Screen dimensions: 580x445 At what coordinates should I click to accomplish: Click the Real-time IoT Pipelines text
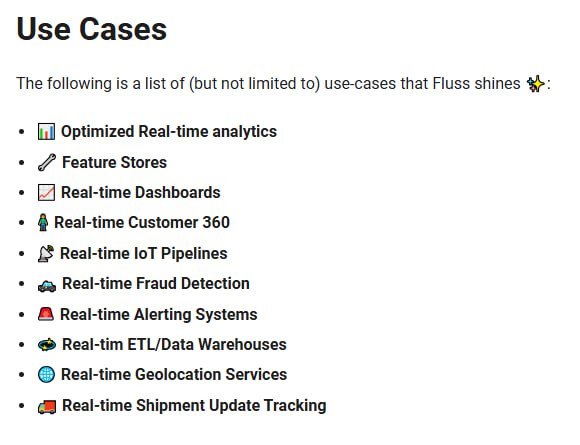point(144,254)
